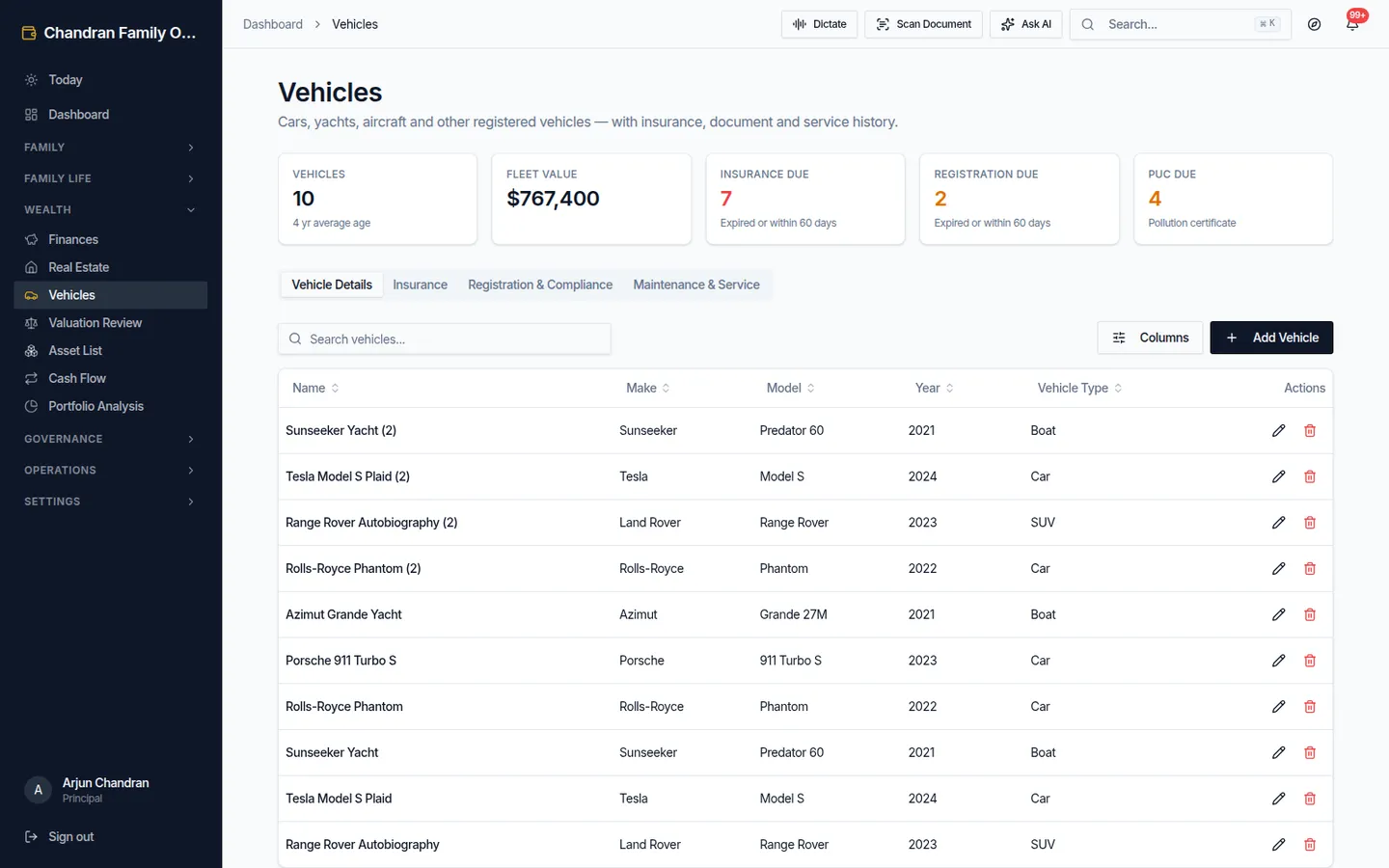Click the notifications bell icon

pyautogui.click(x=1352, y=24)
